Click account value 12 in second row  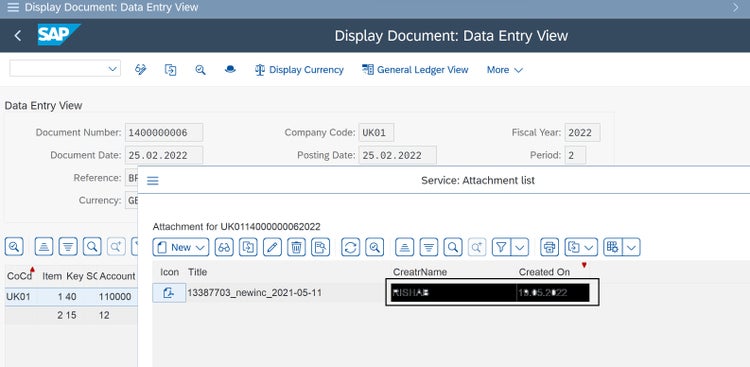click(x=104, y=315)
